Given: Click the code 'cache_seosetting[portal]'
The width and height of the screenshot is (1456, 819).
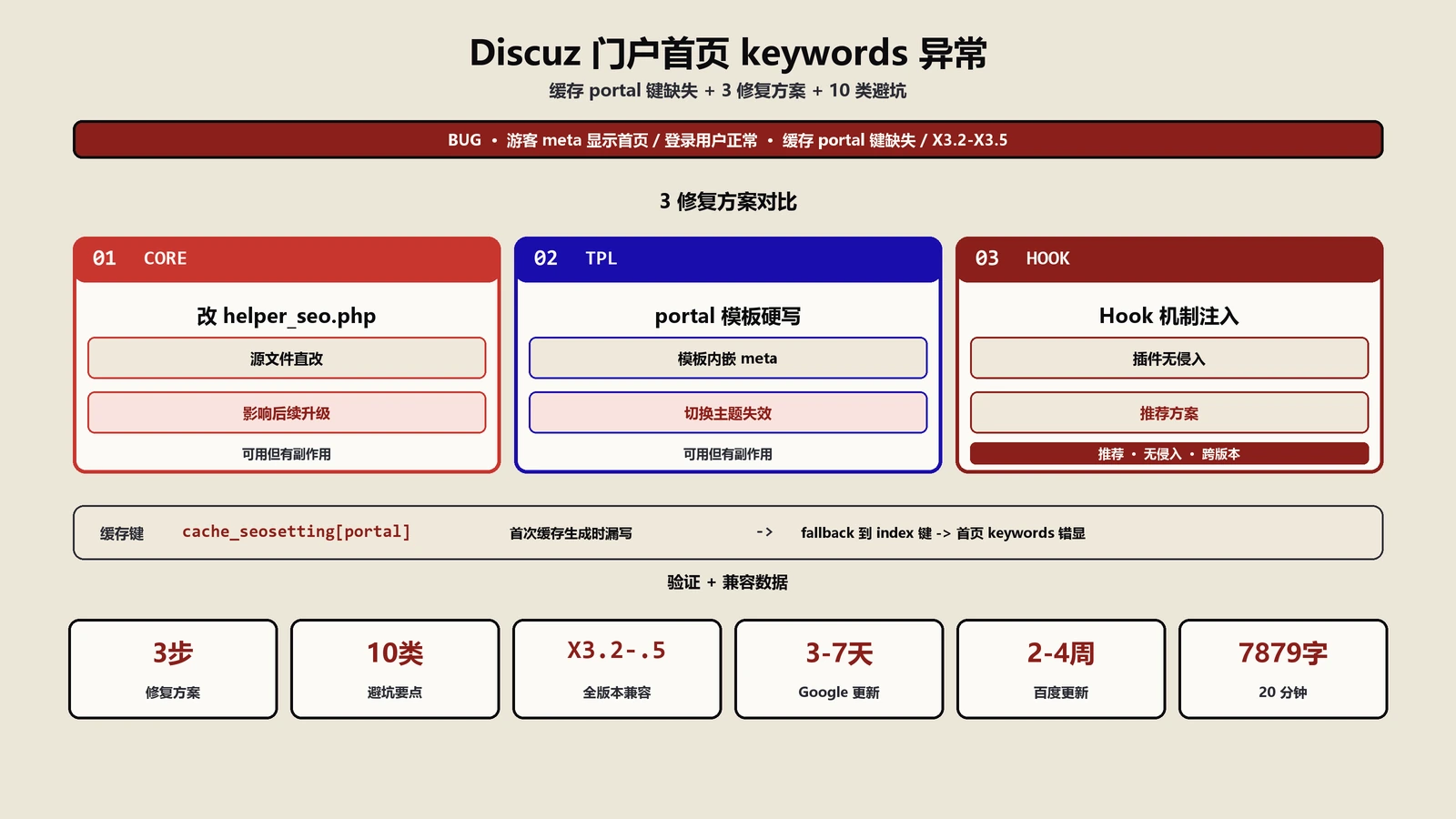Looking at the screenshot, I should tap(297, 531).
